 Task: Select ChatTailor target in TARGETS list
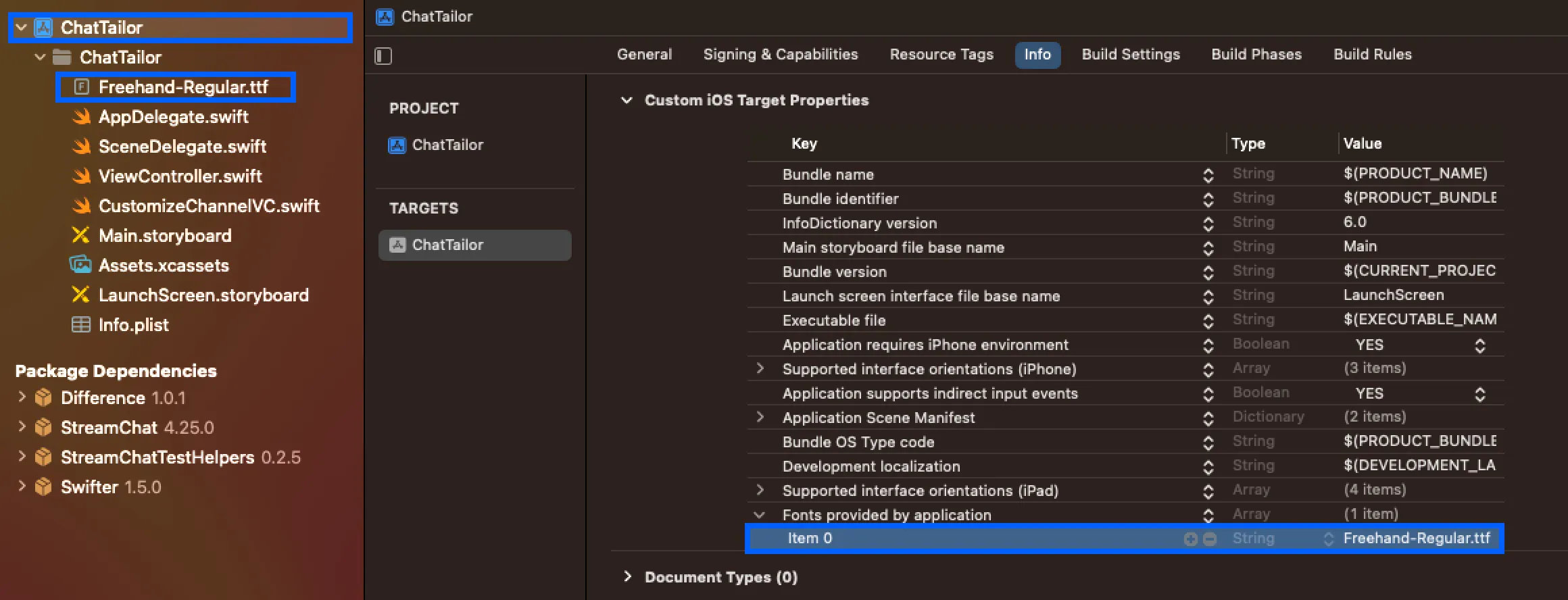475,245
